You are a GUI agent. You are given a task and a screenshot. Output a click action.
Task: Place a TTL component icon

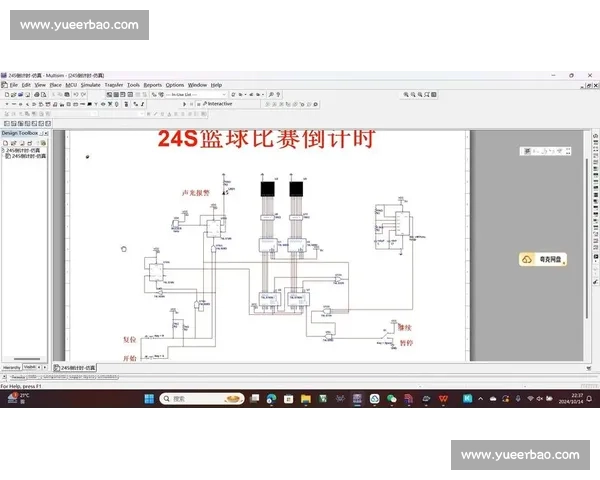[x=41, y=104]
